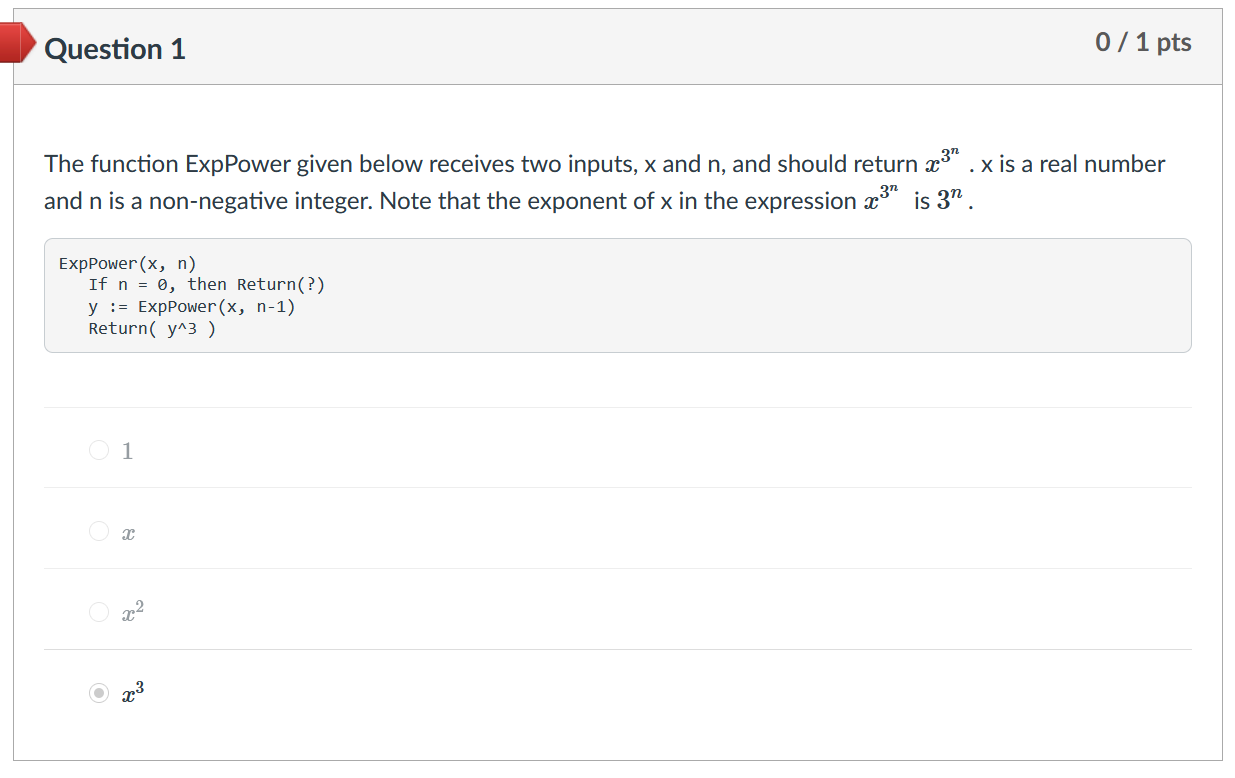Click the red bookmark flag beside Question 1

coord(12,42)
